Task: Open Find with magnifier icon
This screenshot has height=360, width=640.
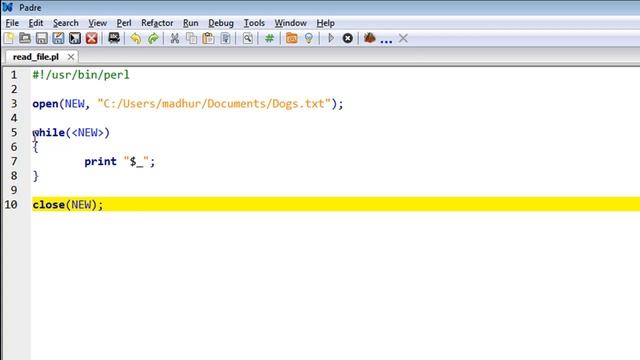Action: [x=247, y=38]
